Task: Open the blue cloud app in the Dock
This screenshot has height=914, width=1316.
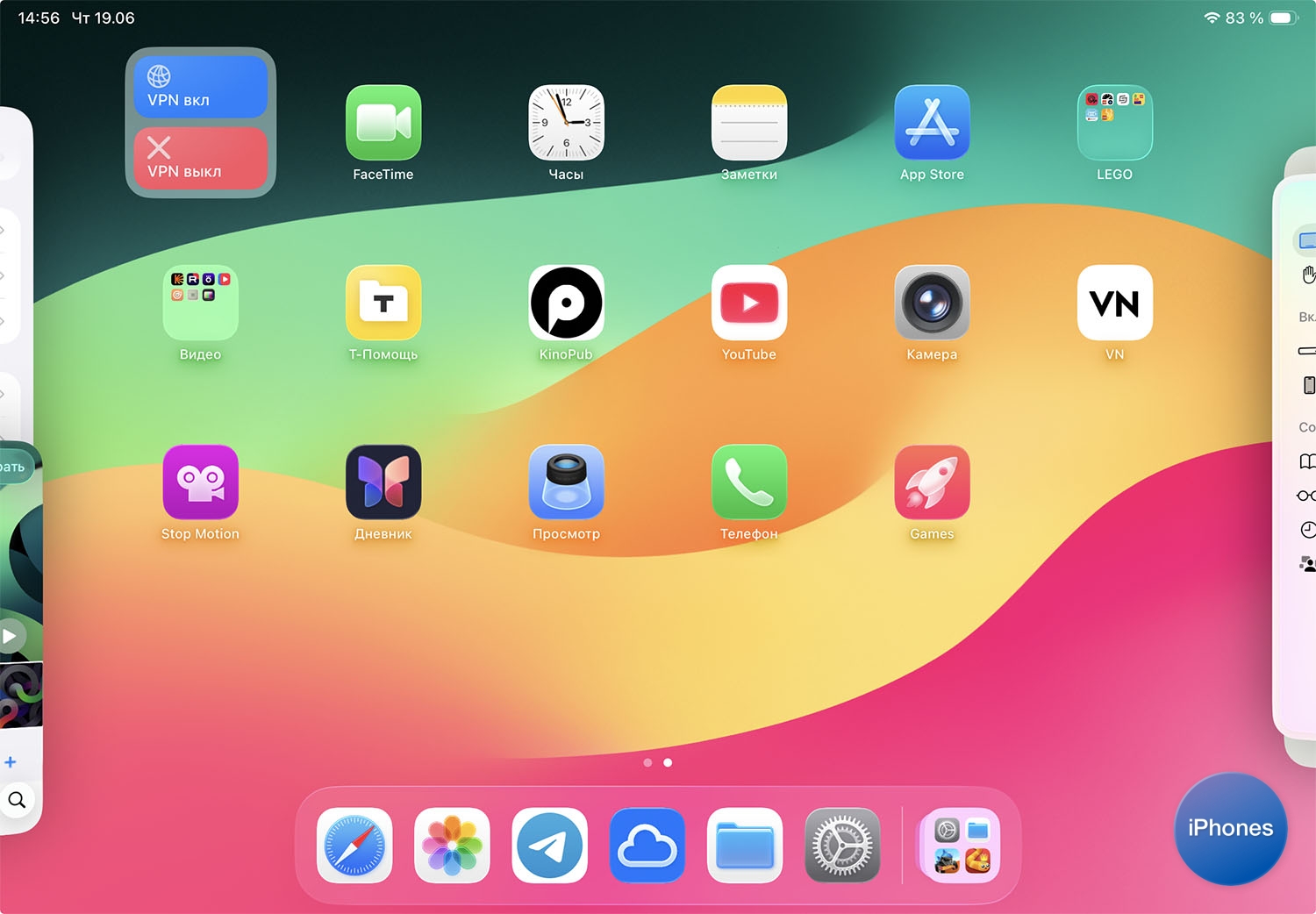Action: pos(647,846)
